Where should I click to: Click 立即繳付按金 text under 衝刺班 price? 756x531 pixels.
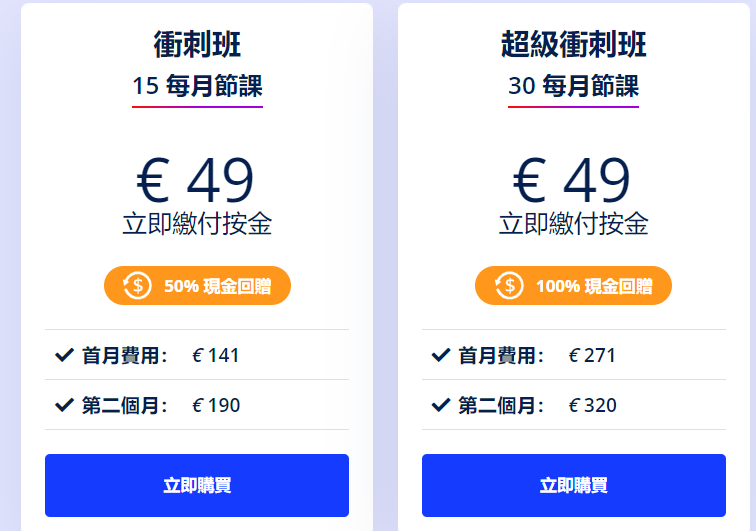197,224
